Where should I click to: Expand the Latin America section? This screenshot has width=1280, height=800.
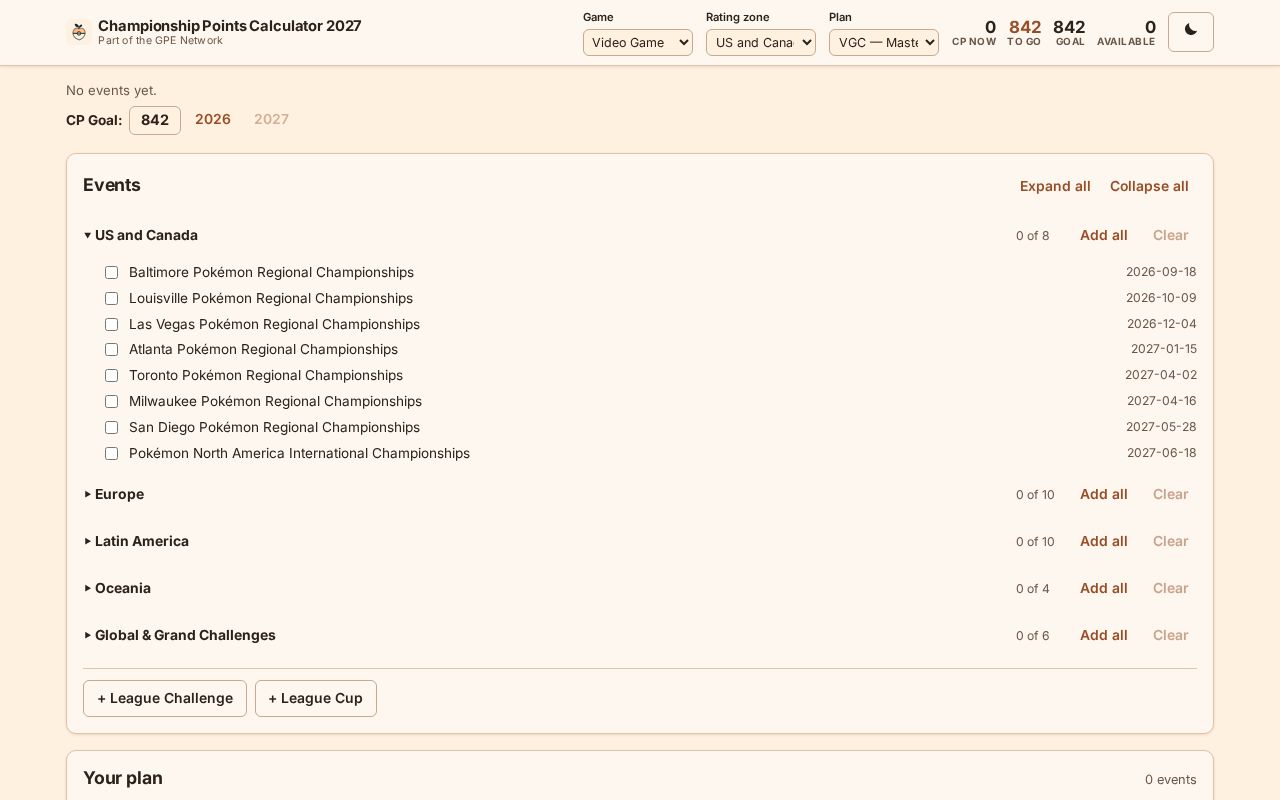point(136,541)
